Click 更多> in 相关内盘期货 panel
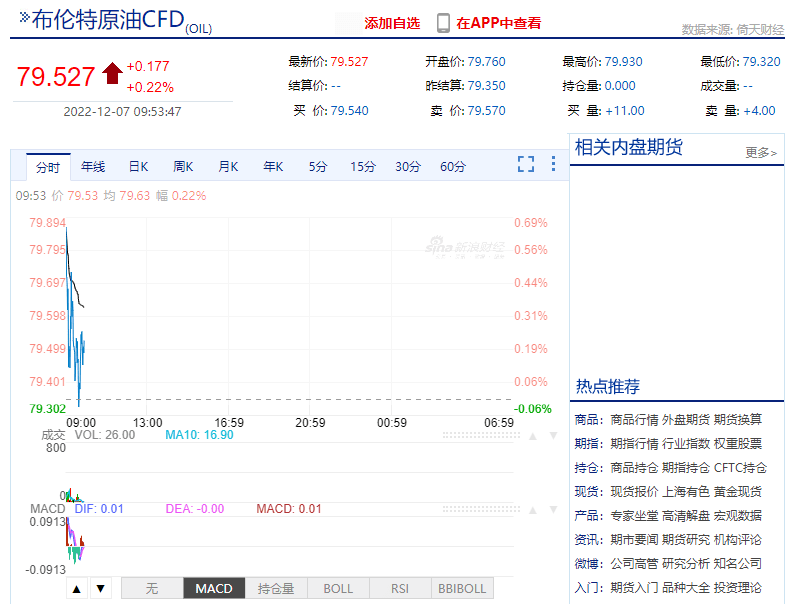Image resolution: width=797 pixels, height=604 pixels. (761, 152)
